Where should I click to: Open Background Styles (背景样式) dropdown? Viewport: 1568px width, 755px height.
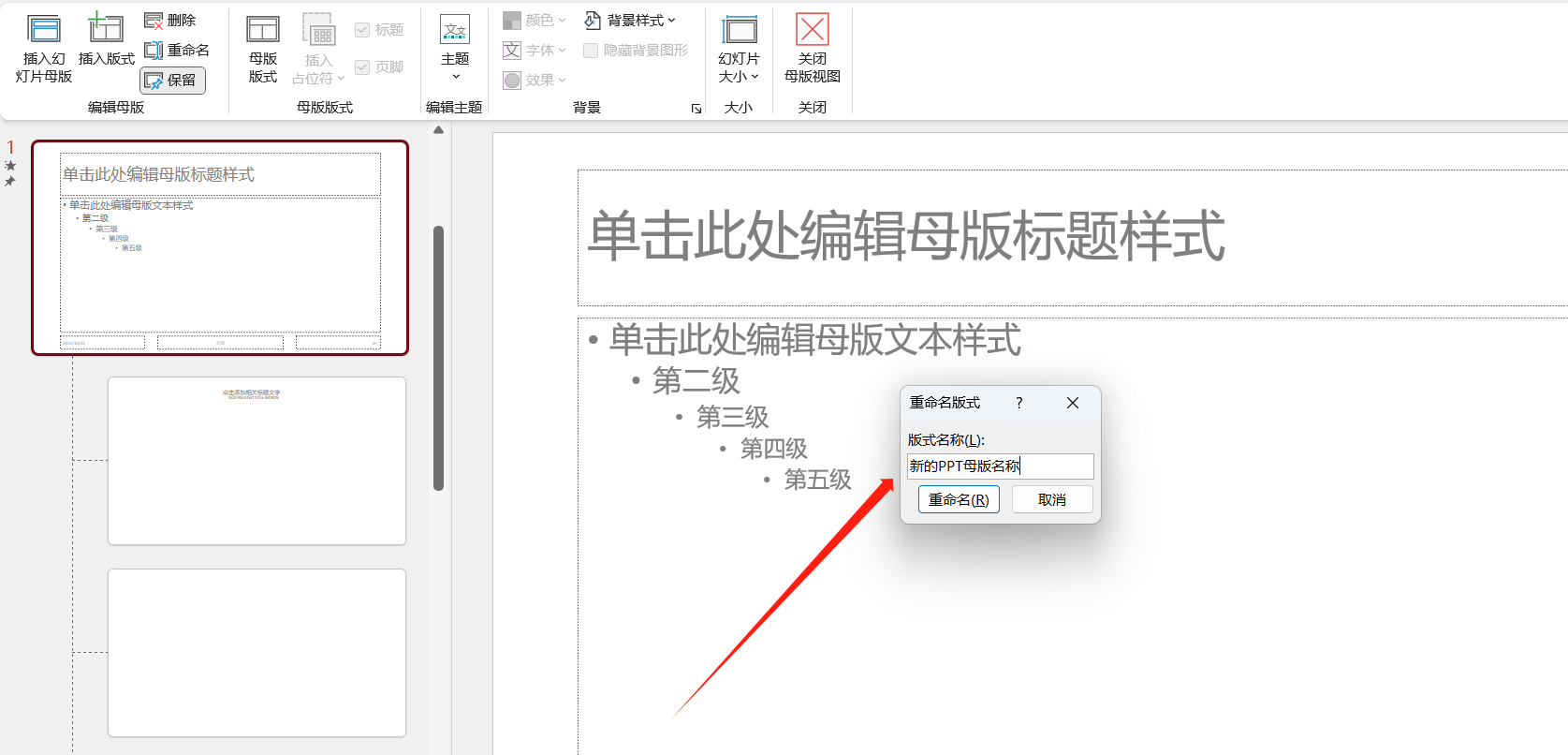coord(630,21)
